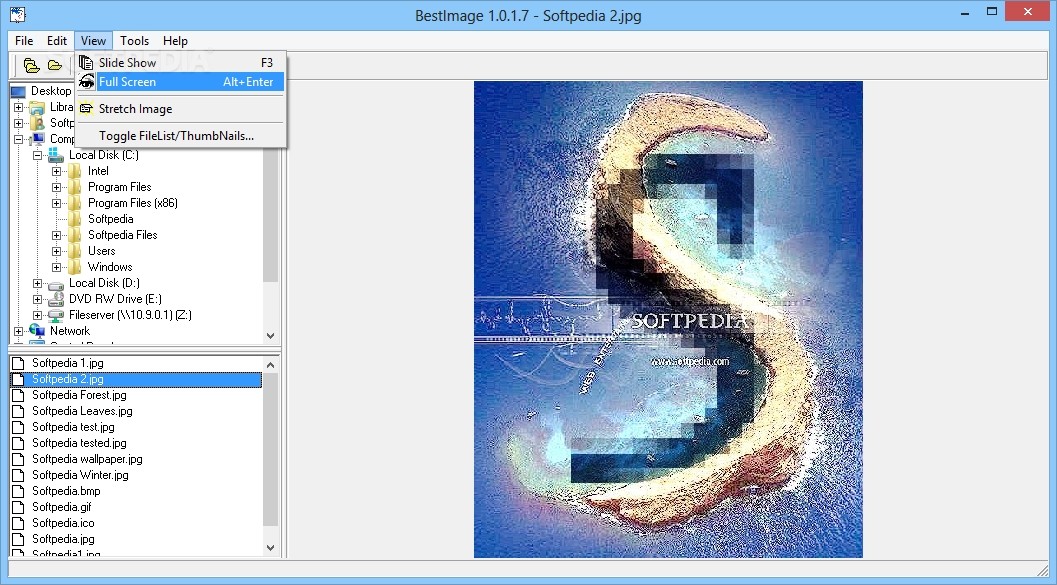Collapse the Local Disk (C:) node
Screen dimensions: 1057x585
(x=37, y=155)
